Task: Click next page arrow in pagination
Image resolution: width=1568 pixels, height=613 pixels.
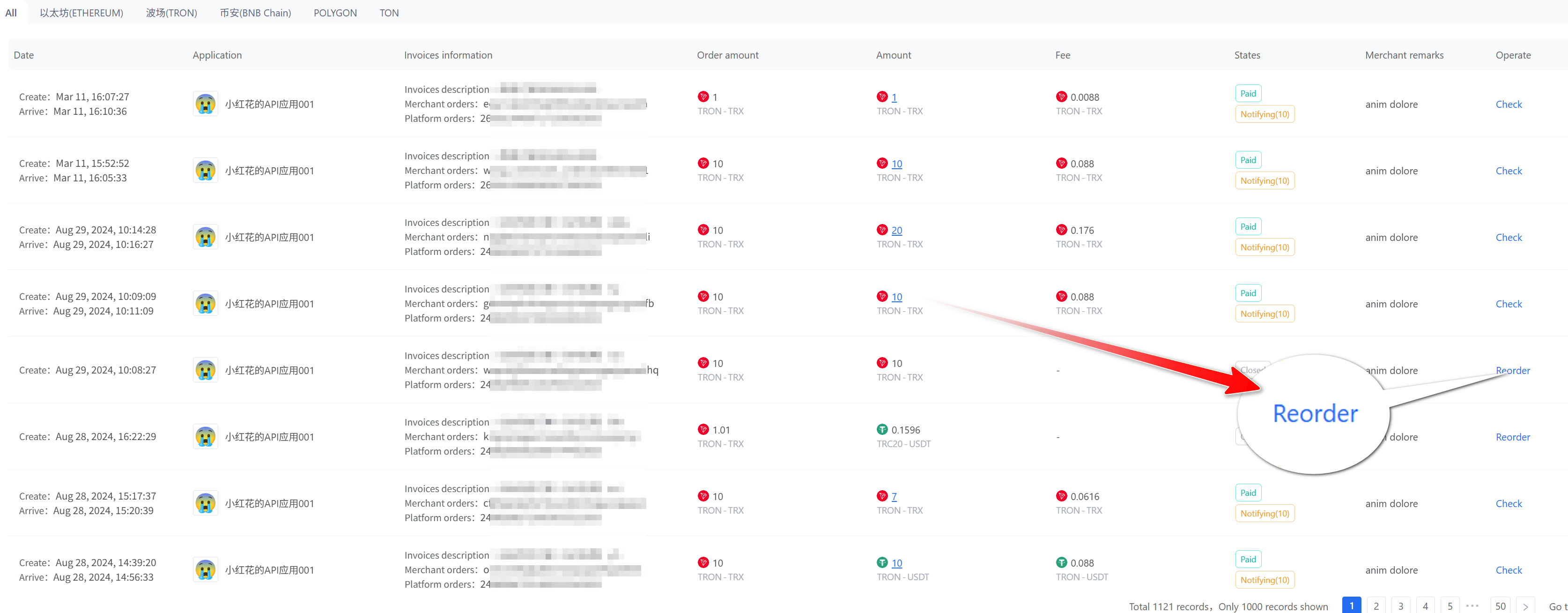Action: tap(1525, 606)
